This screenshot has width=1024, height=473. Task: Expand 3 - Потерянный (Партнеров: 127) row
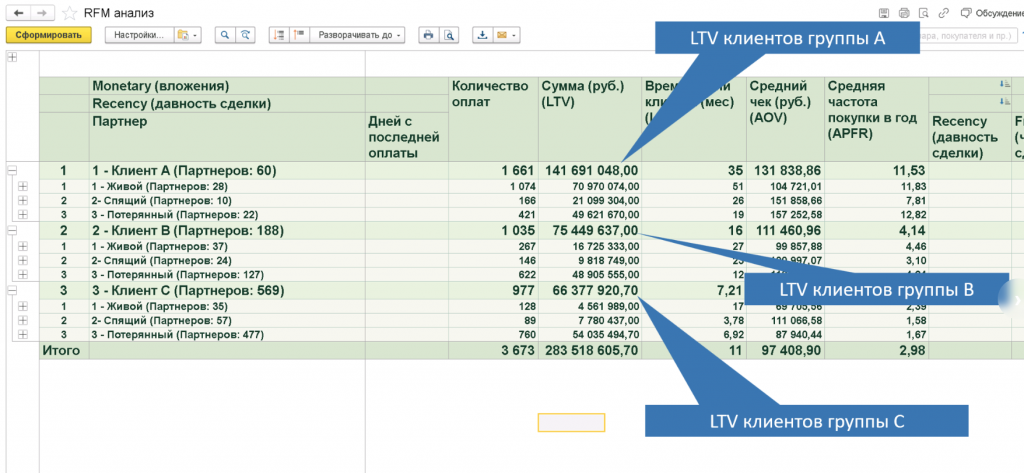click(24, 274)
